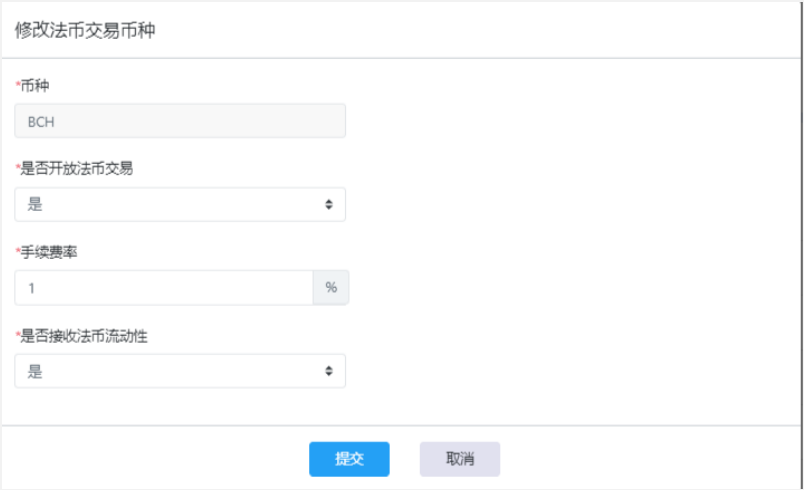Click the value 1 in fee rate field

coord(31,288)
